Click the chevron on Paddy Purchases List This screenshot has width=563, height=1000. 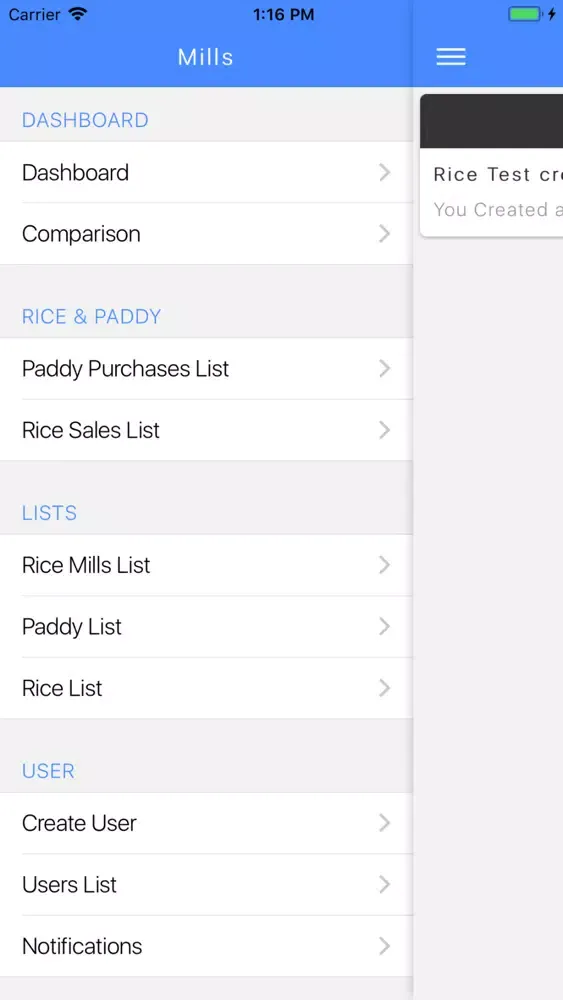(x=384, y=369)
